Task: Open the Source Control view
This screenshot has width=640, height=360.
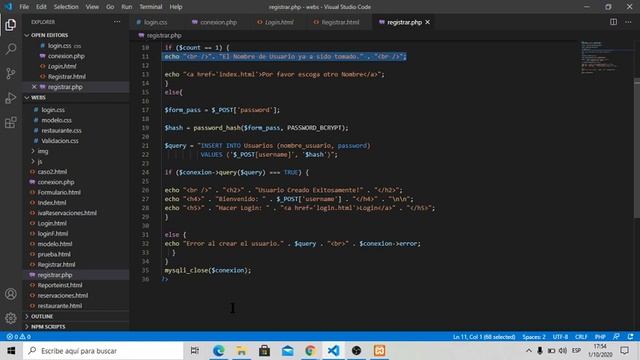Action: (x=11, y=73)
